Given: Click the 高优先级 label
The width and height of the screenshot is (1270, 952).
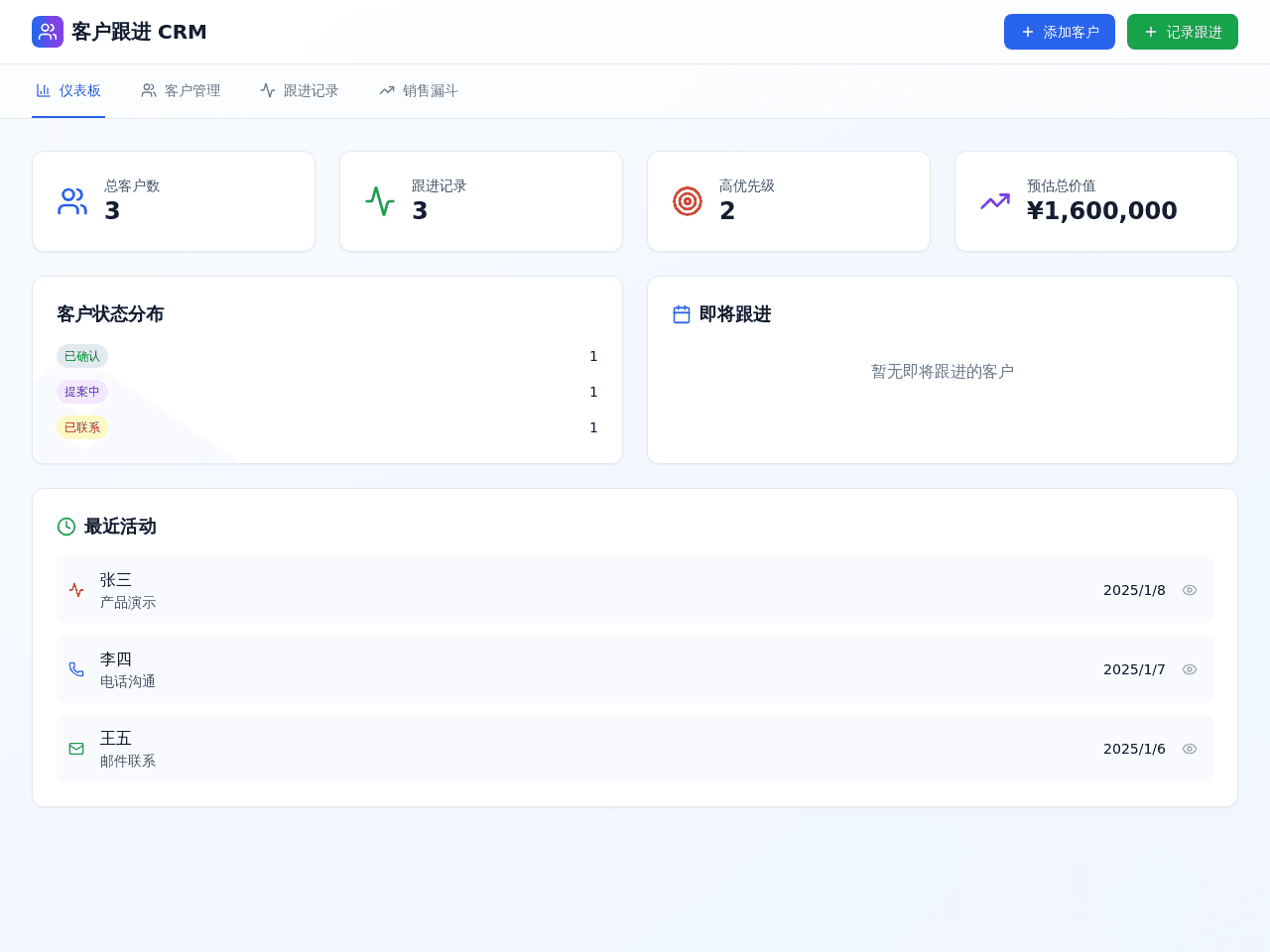Looking at the screenshot, I should (747, 185).
